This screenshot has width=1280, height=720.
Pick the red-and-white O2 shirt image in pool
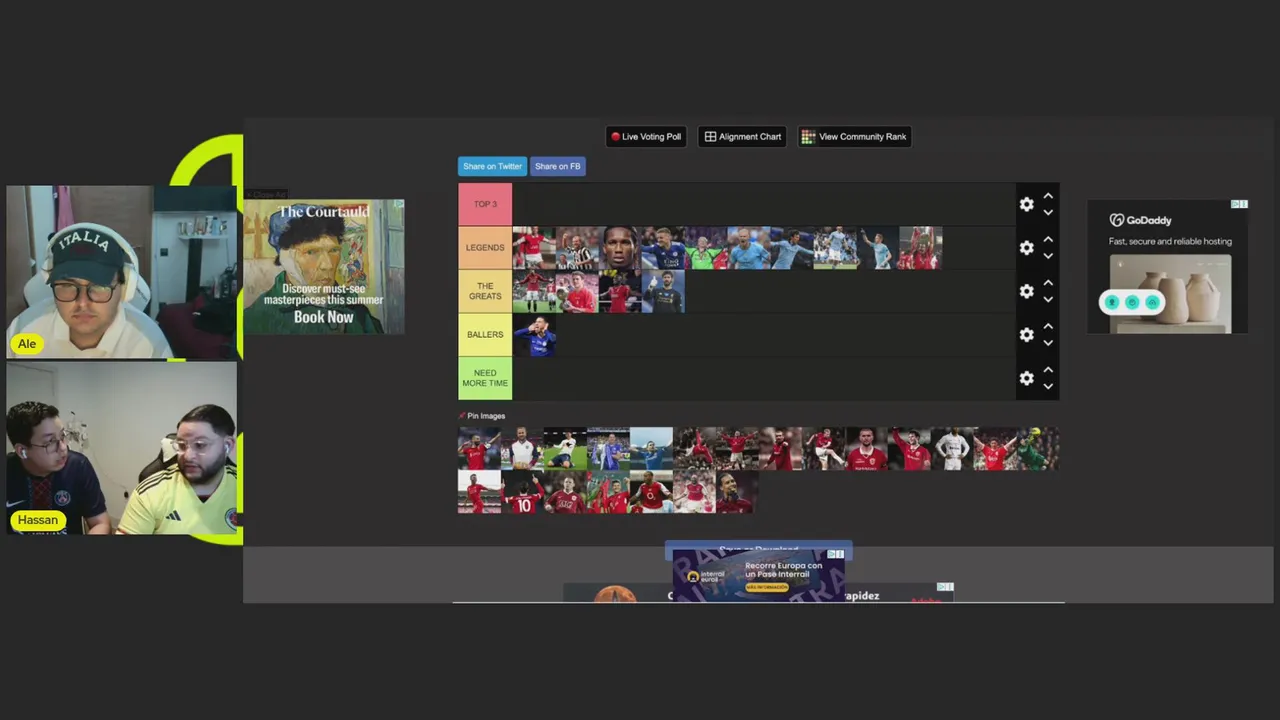point(651,492)
